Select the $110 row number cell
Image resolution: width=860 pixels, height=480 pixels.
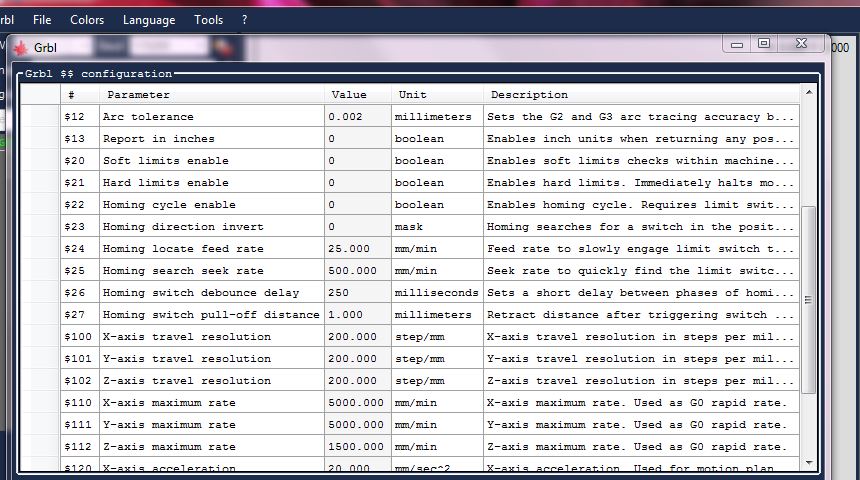pyautogui.click(x=80, y=402)
